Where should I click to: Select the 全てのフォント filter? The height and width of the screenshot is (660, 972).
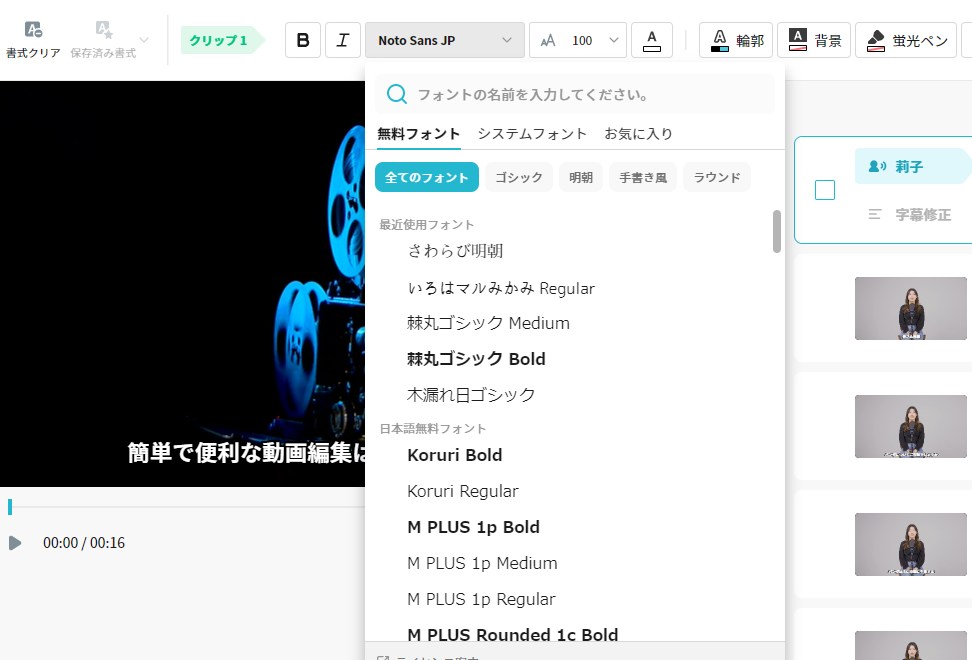tap(426, 177)
